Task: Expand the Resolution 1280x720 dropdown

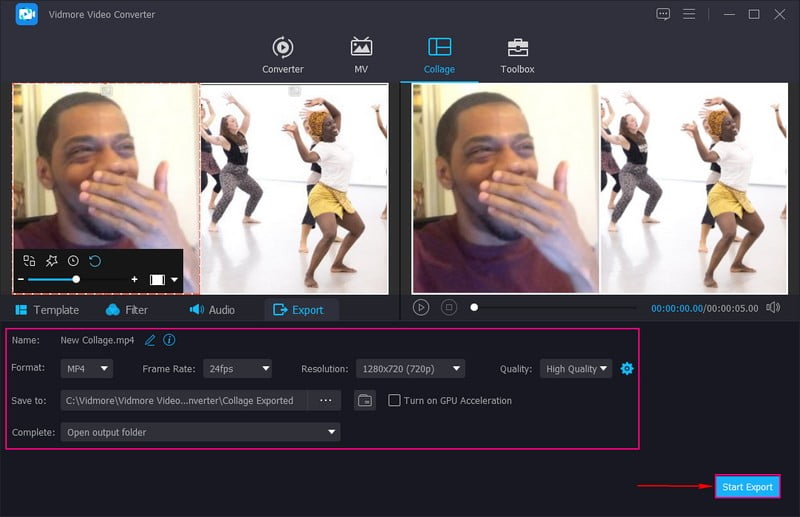Action: pyautogui.click(x=410, y=369)
